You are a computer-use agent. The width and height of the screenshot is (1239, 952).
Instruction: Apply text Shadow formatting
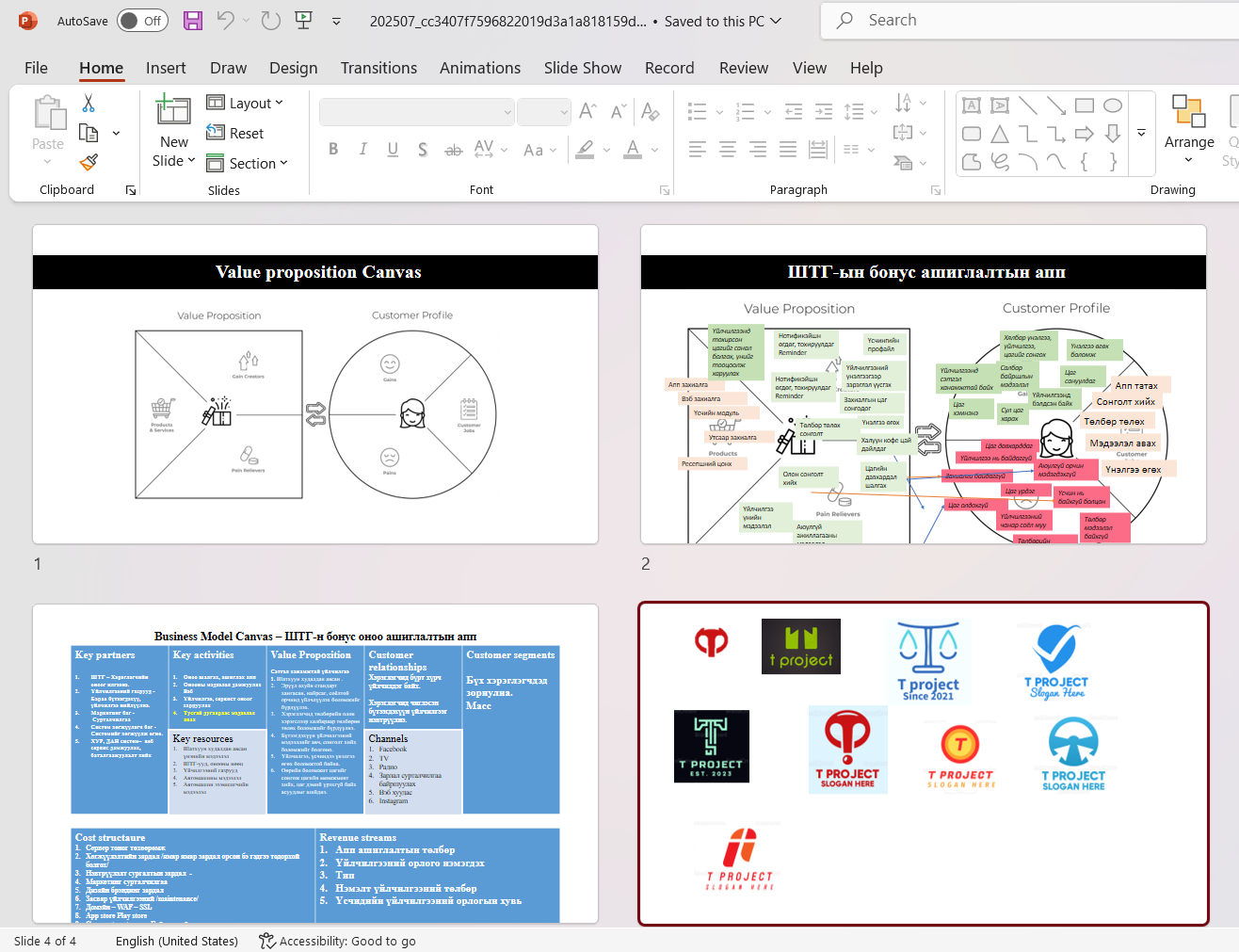click(x=423, y=149)
